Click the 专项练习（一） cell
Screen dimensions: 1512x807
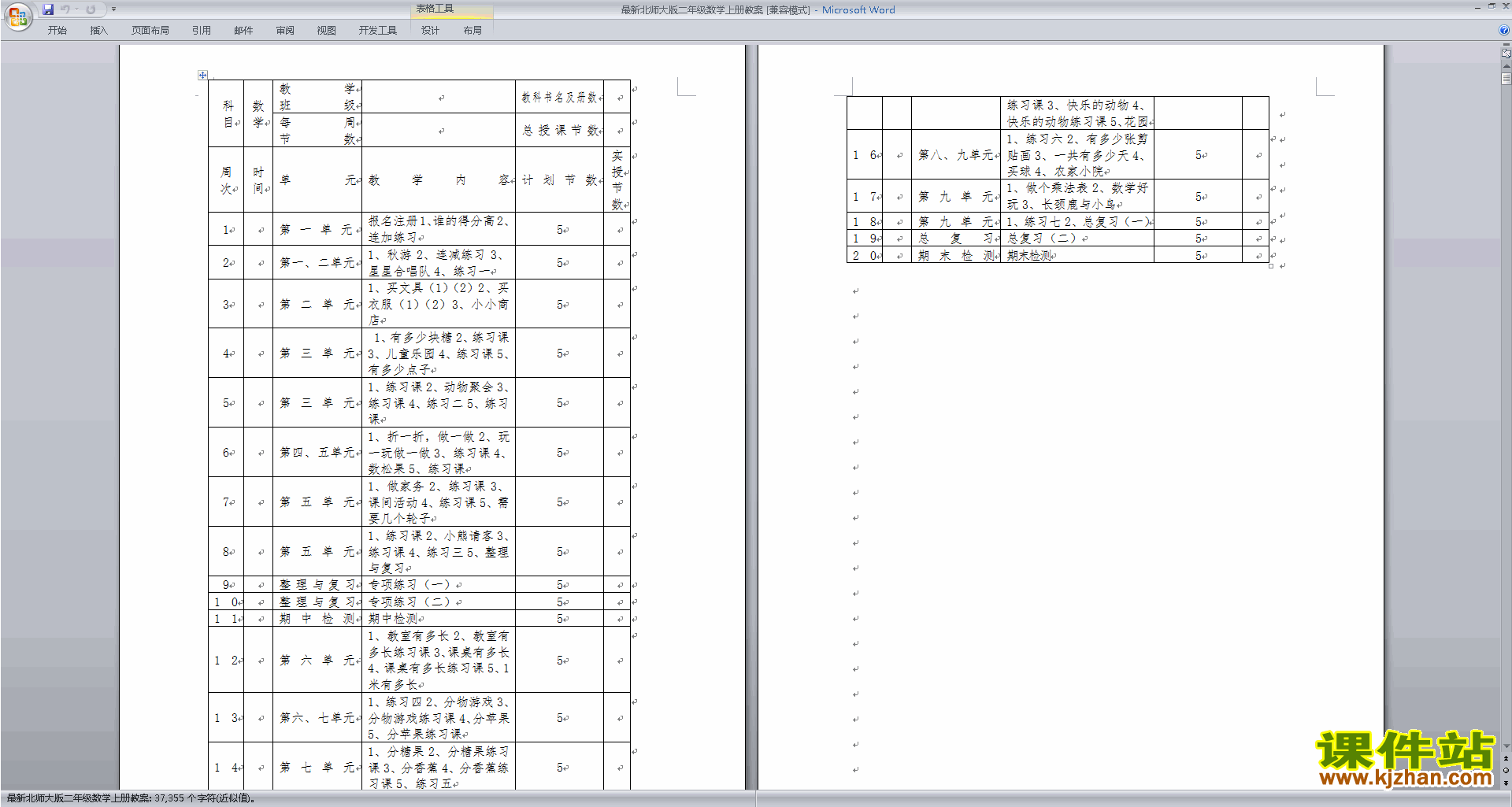tap(439, 585)
